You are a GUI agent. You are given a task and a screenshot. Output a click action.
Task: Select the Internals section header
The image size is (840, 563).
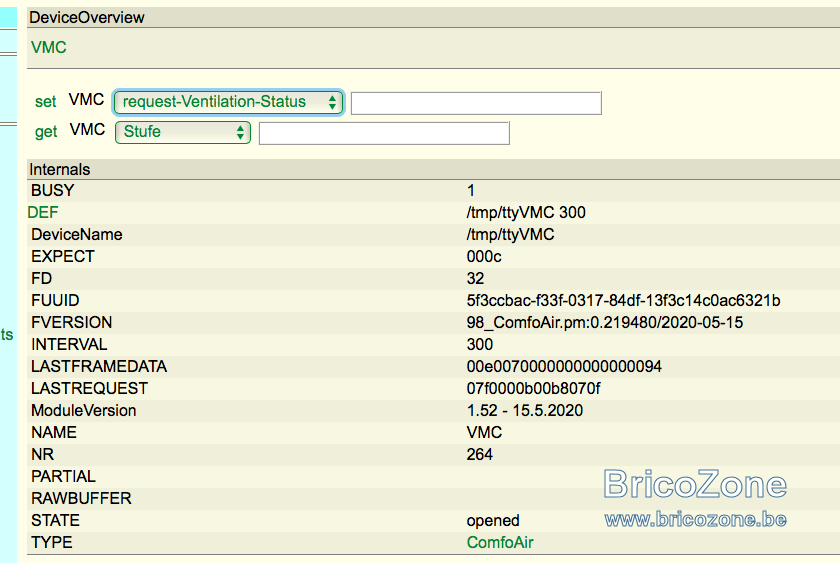[x=59, y=169]
